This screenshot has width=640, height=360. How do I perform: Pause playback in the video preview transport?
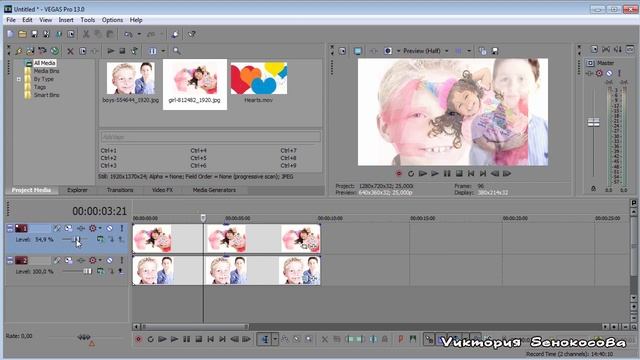click(x=447, y=173)
